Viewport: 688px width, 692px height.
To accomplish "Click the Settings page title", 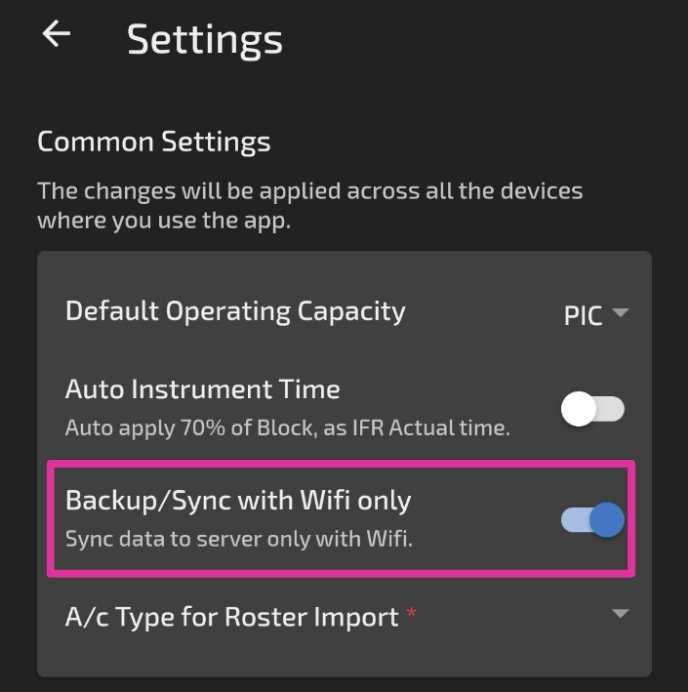I will pos(205,40).
